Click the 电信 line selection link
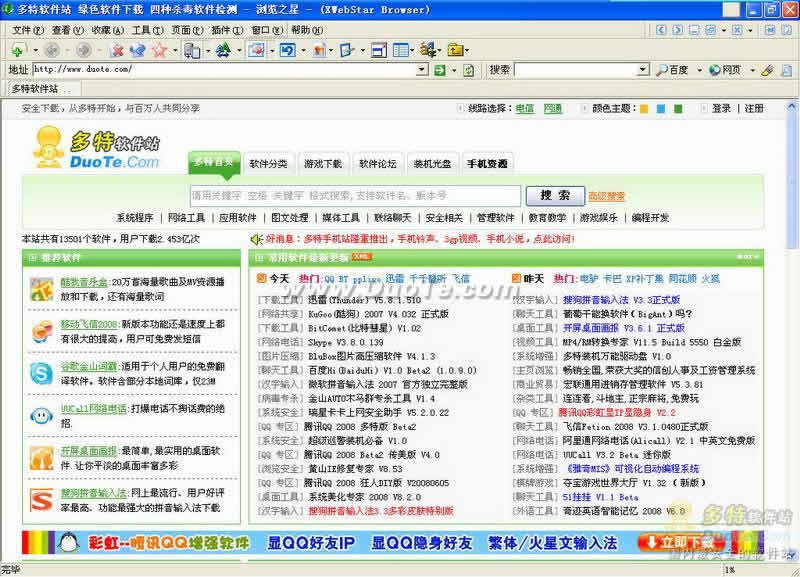 click(524, 108)
